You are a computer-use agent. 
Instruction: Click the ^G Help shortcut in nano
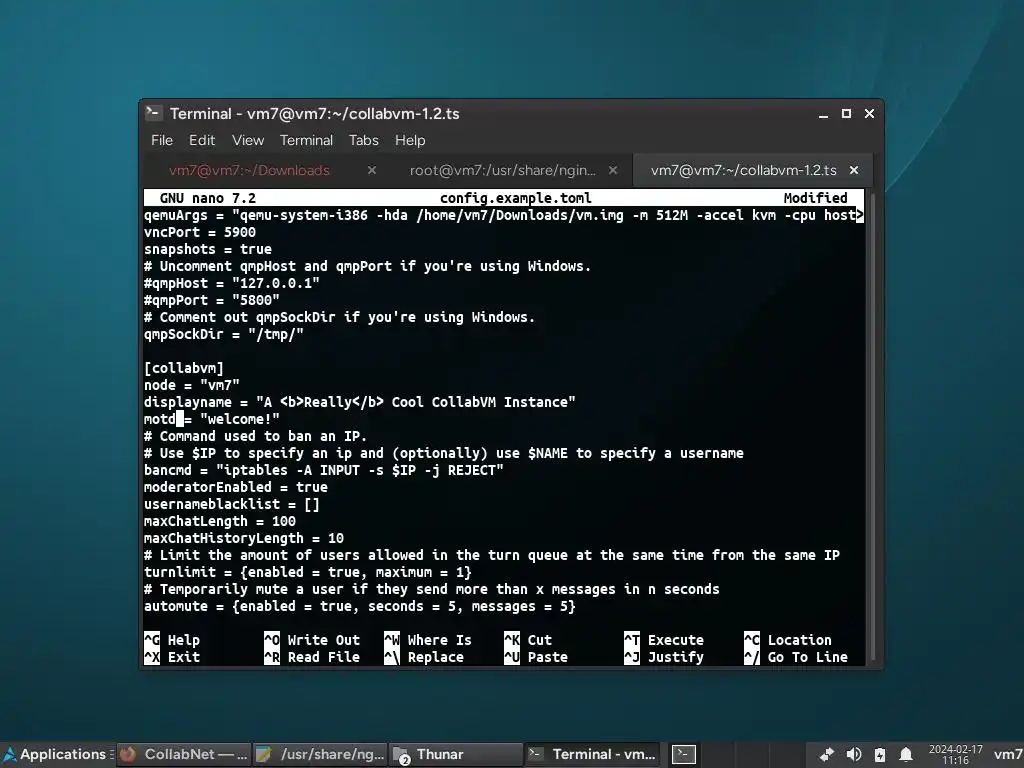pyautogui.click(x=172, y=640)
